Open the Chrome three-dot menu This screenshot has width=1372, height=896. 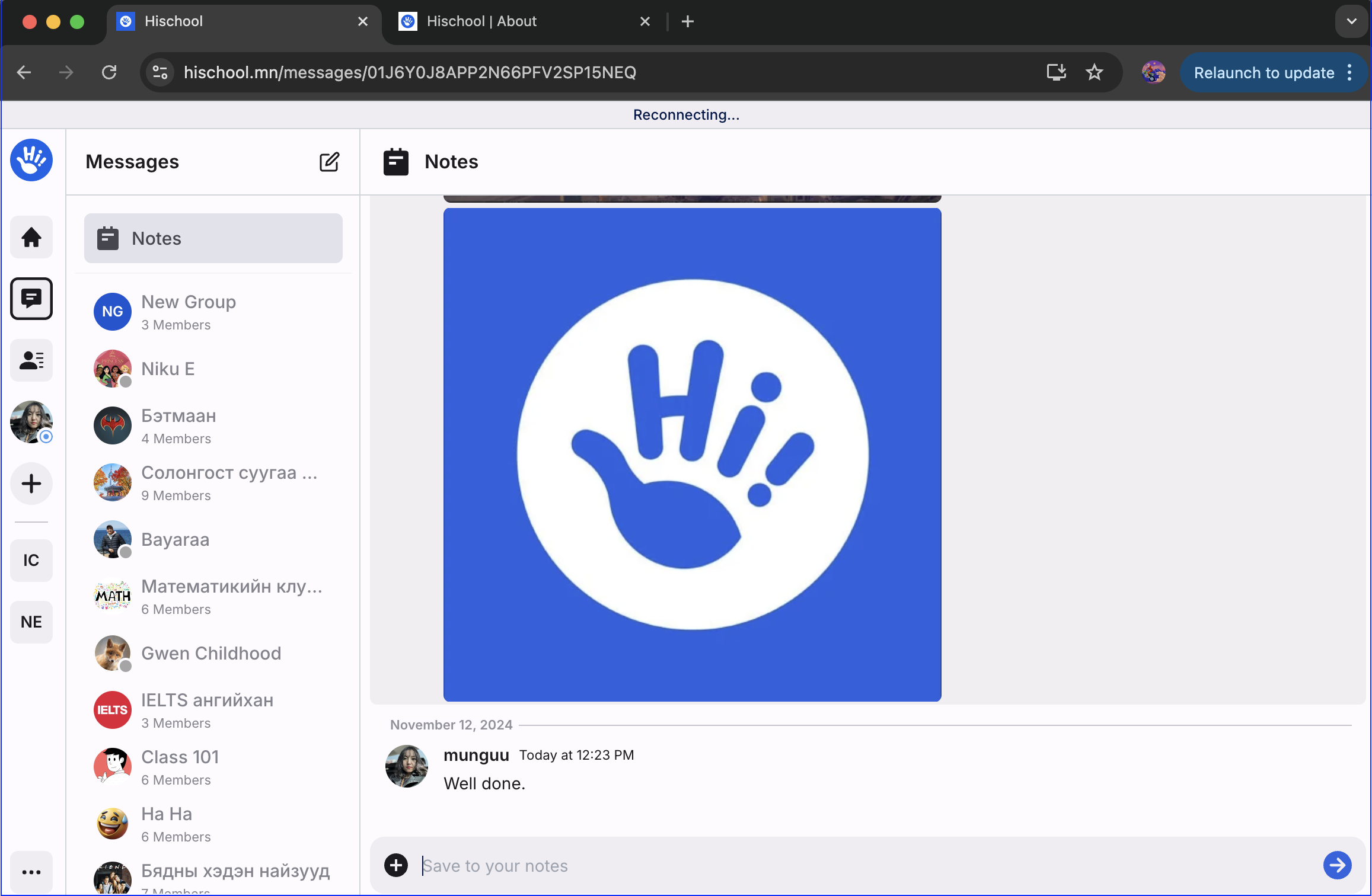coord(1350,72)
